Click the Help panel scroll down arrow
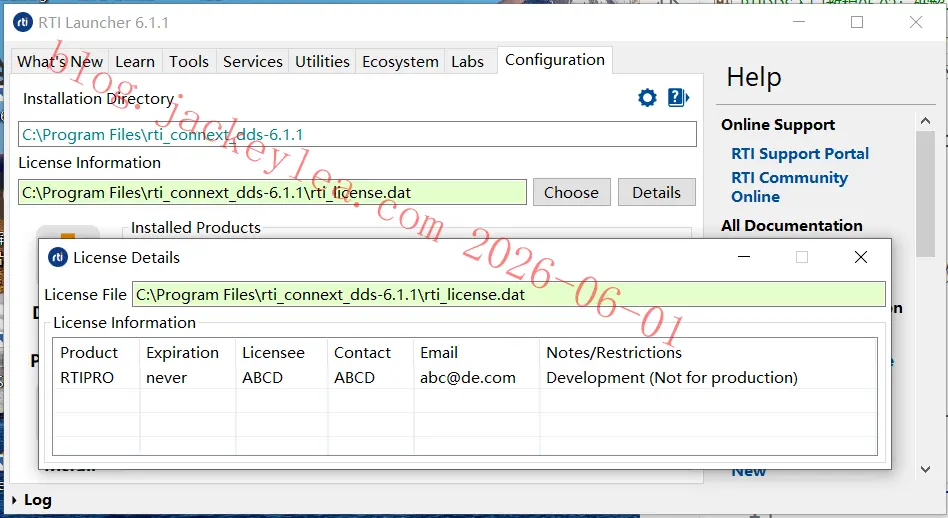Screen dimensions: 948x518 [925, 469]
